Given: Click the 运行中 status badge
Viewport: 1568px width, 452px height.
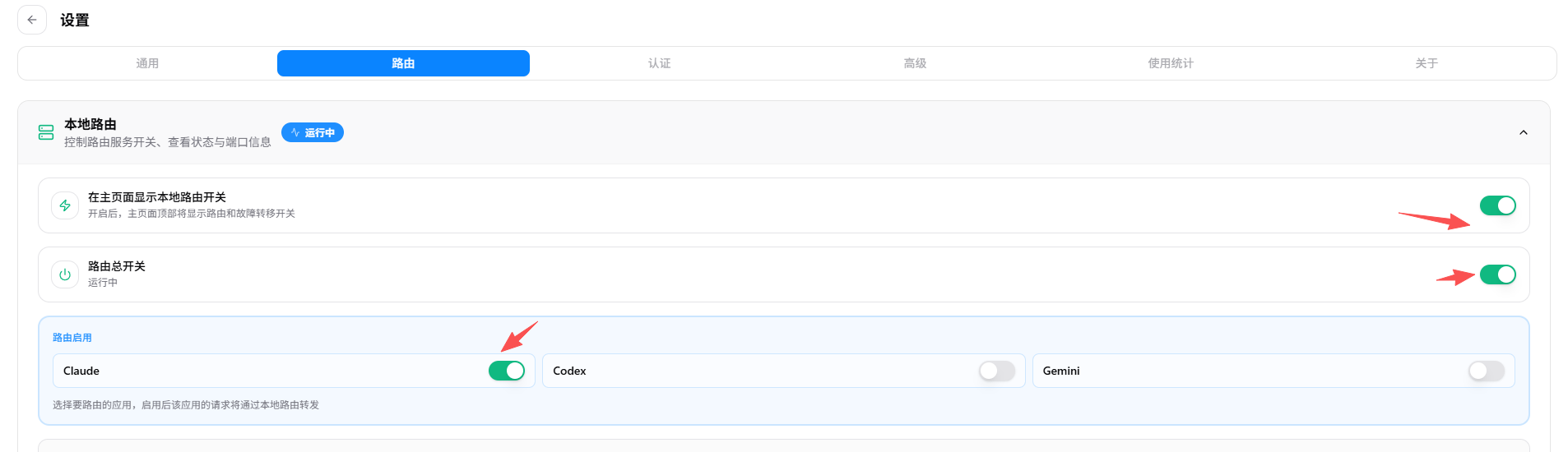Looking at the screenshot, I should point(313,132).
